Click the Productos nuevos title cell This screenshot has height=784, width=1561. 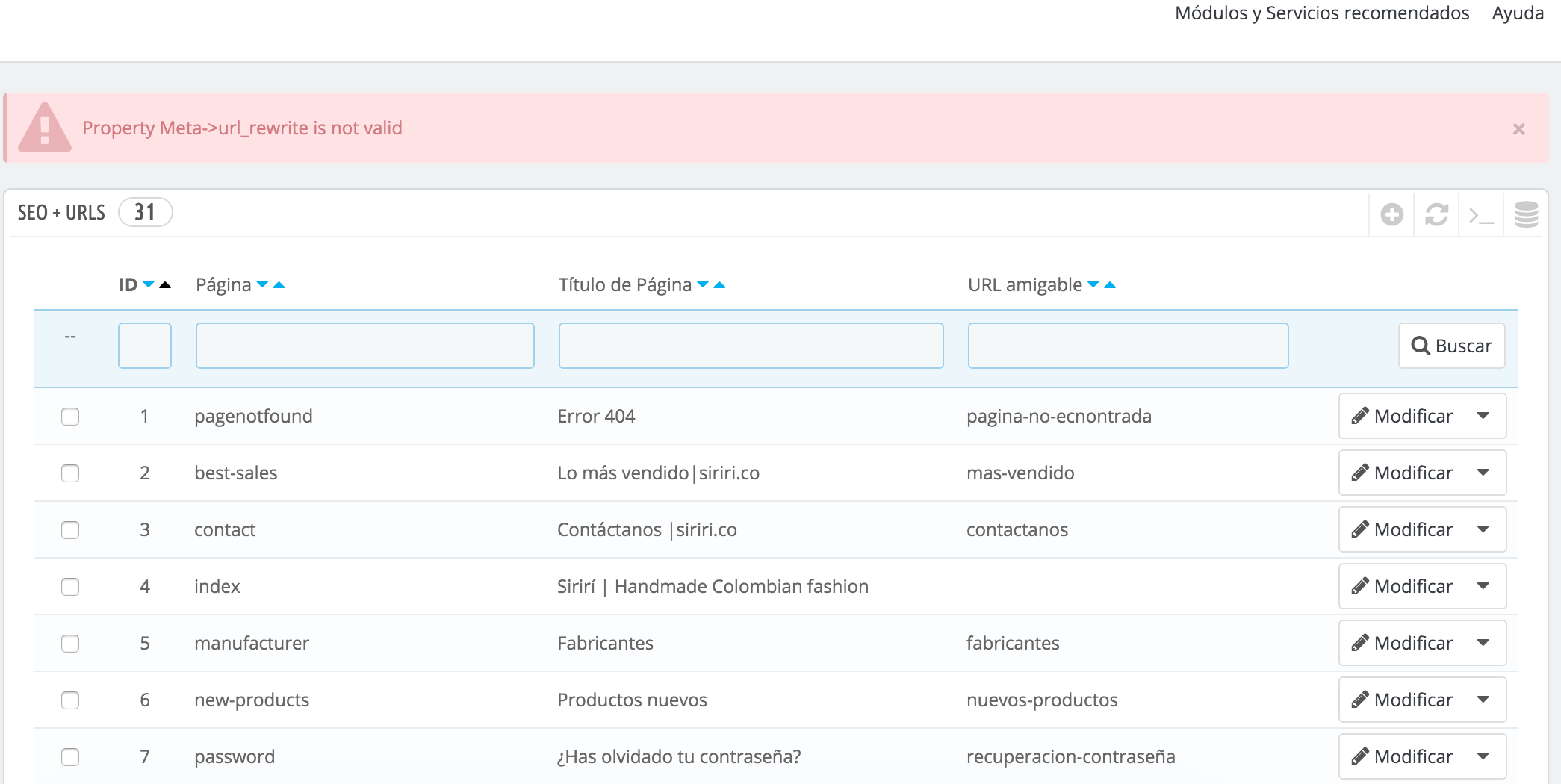tap(632, 700)
